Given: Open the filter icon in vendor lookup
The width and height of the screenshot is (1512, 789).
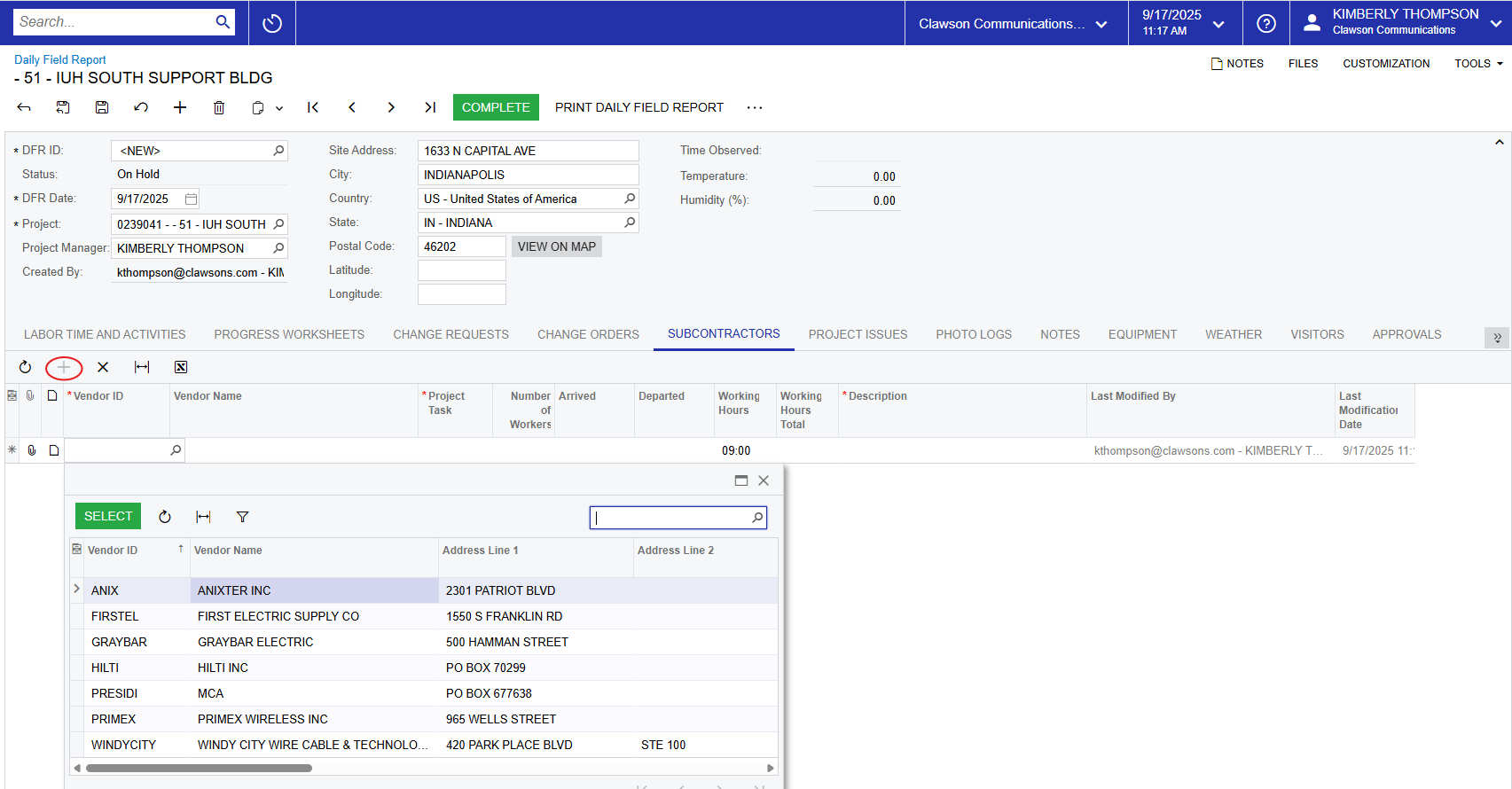Looking at the screenshot, I should click(242, 517).
